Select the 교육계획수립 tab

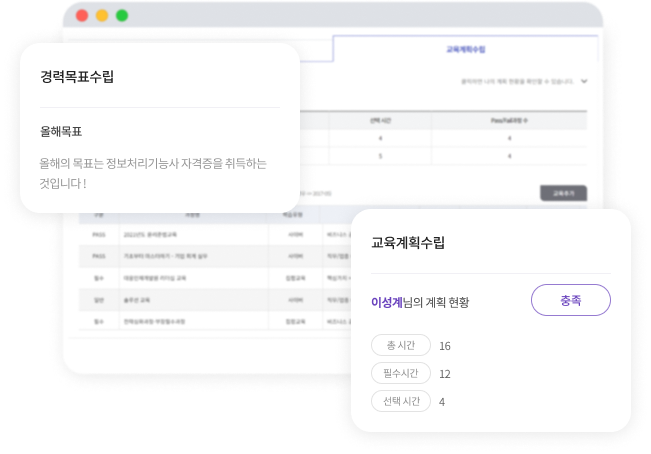(465, 49)
